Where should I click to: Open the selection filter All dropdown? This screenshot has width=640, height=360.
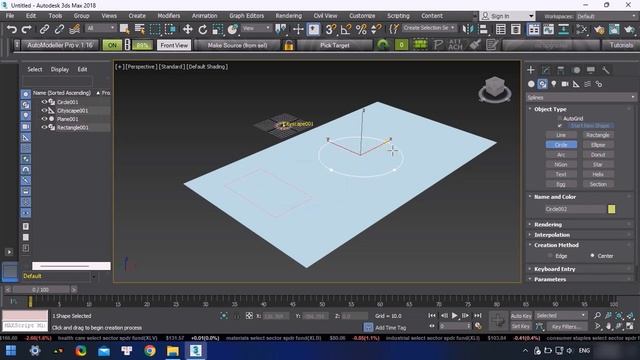tap(100, 28)
